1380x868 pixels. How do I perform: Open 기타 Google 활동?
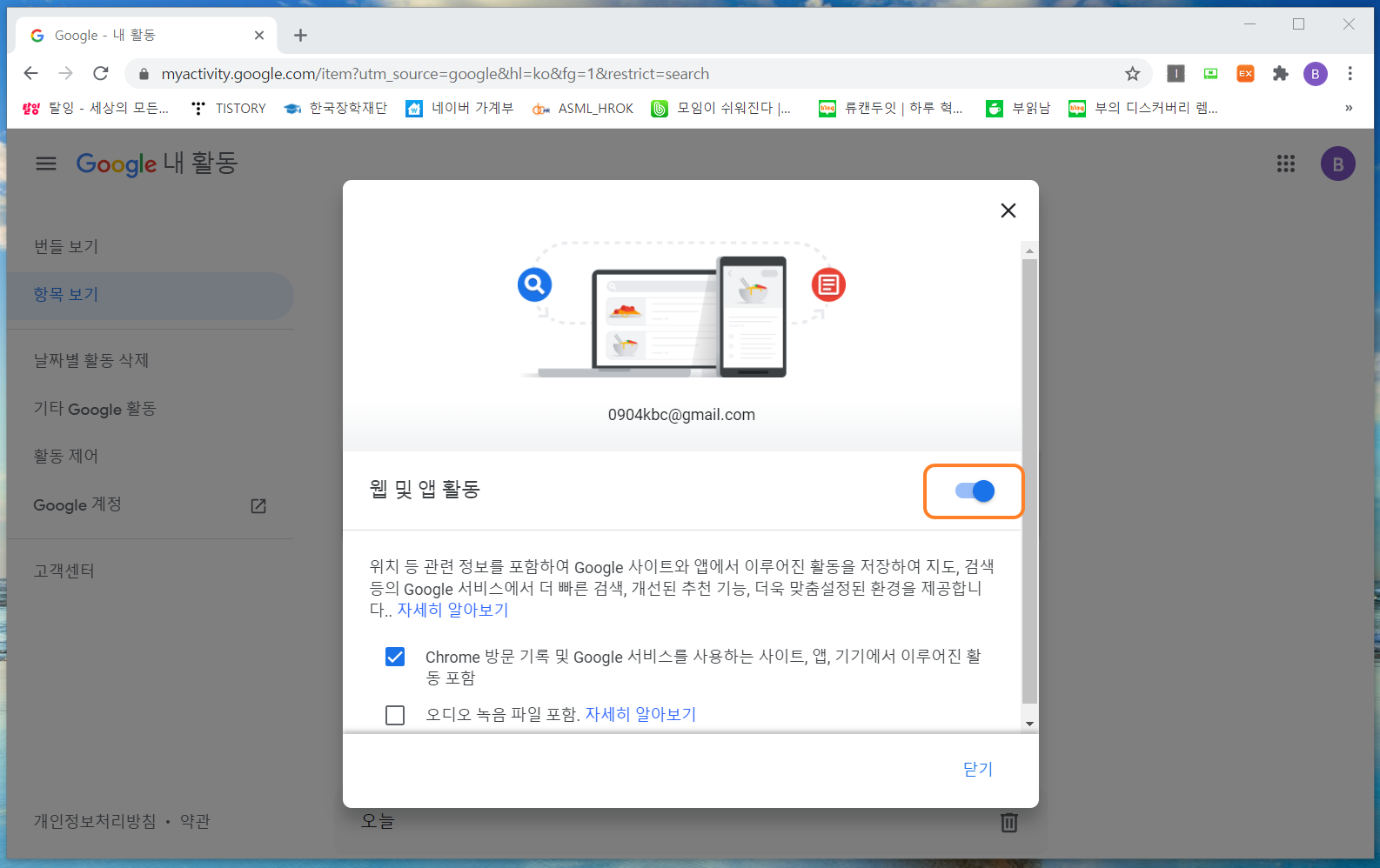(x=95, y=409)
